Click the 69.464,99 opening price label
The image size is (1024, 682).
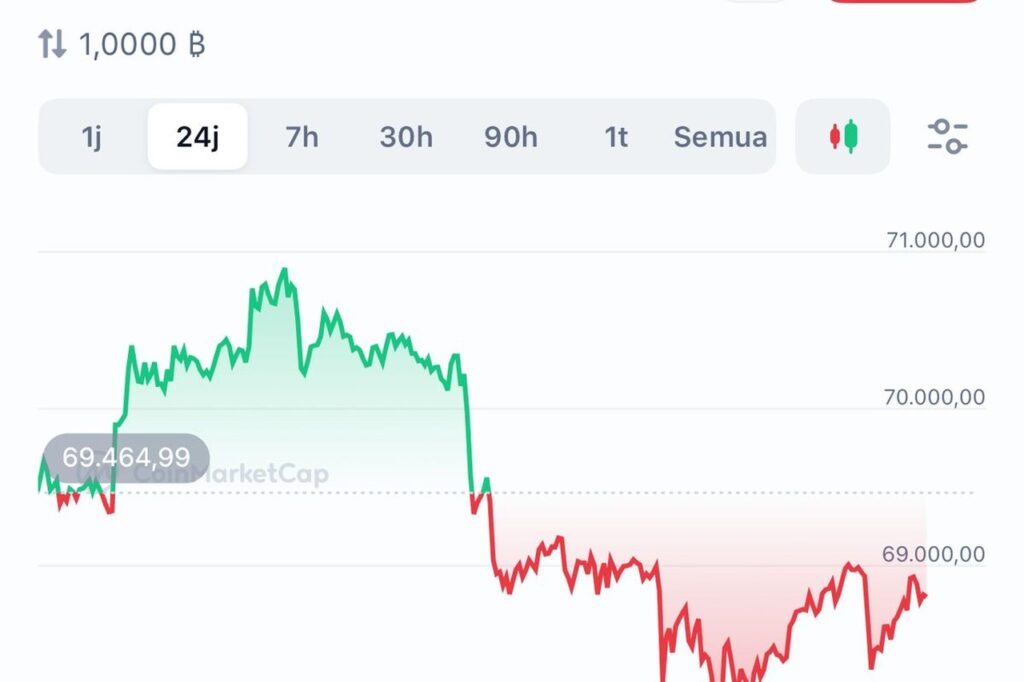[126, 458]
